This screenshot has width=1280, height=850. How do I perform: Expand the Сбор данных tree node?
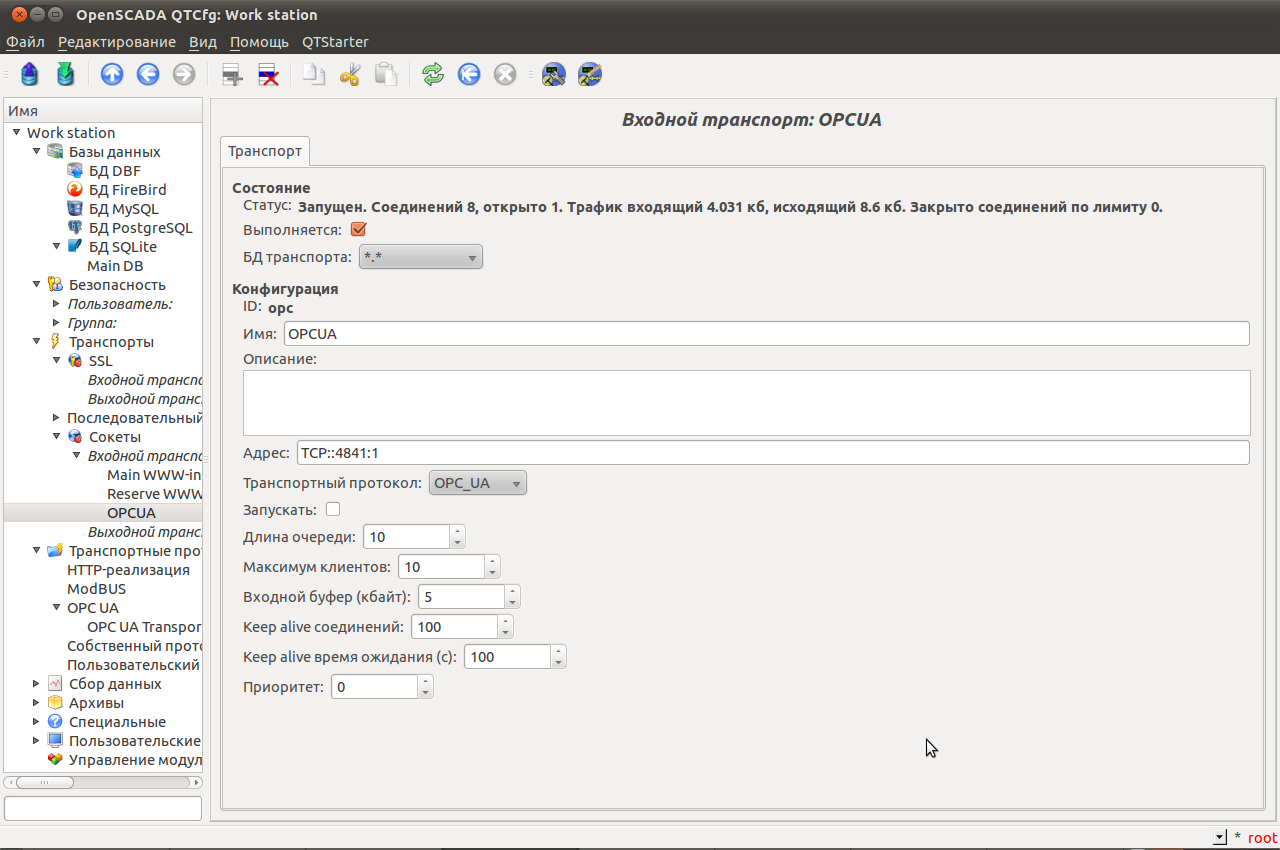[37, 684]
